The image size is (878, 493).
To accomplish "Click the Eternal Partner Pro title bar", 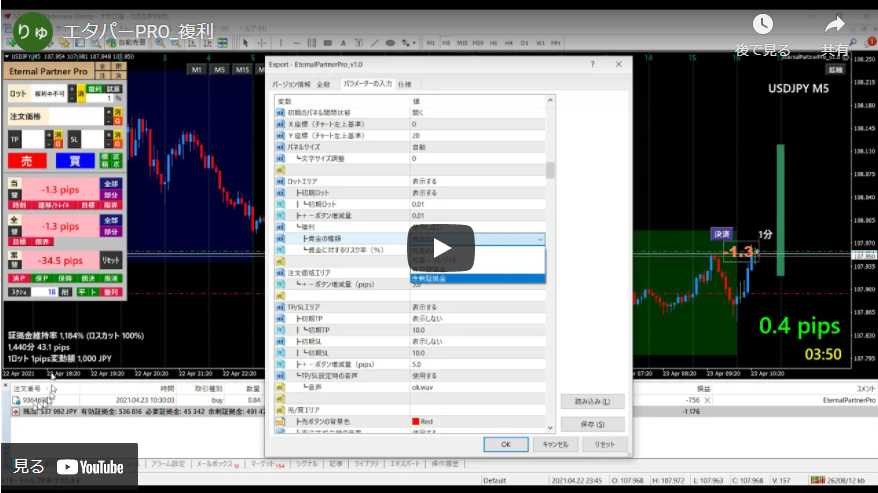I will click(49, 72).
